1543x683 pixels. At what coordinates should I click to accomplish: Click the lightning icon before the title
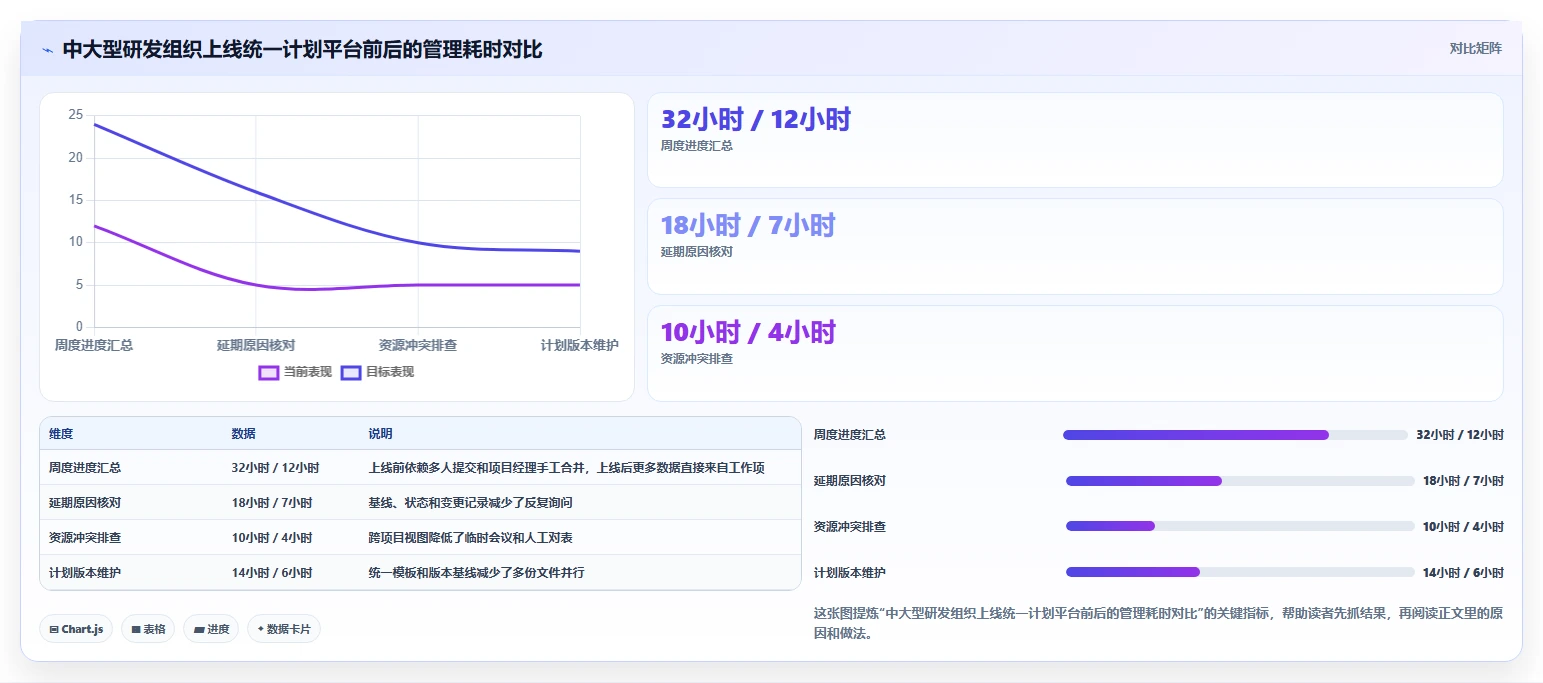point(47,50)
